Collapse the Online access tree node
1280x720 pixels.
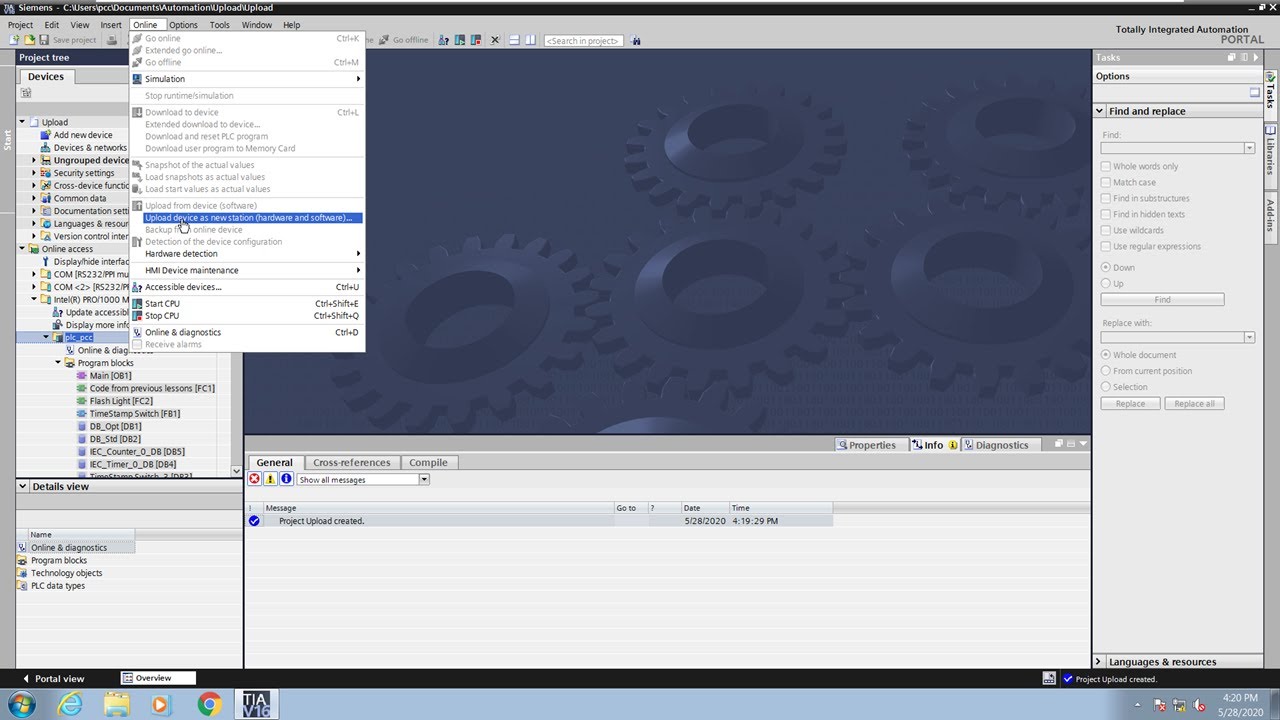[22, 249]
